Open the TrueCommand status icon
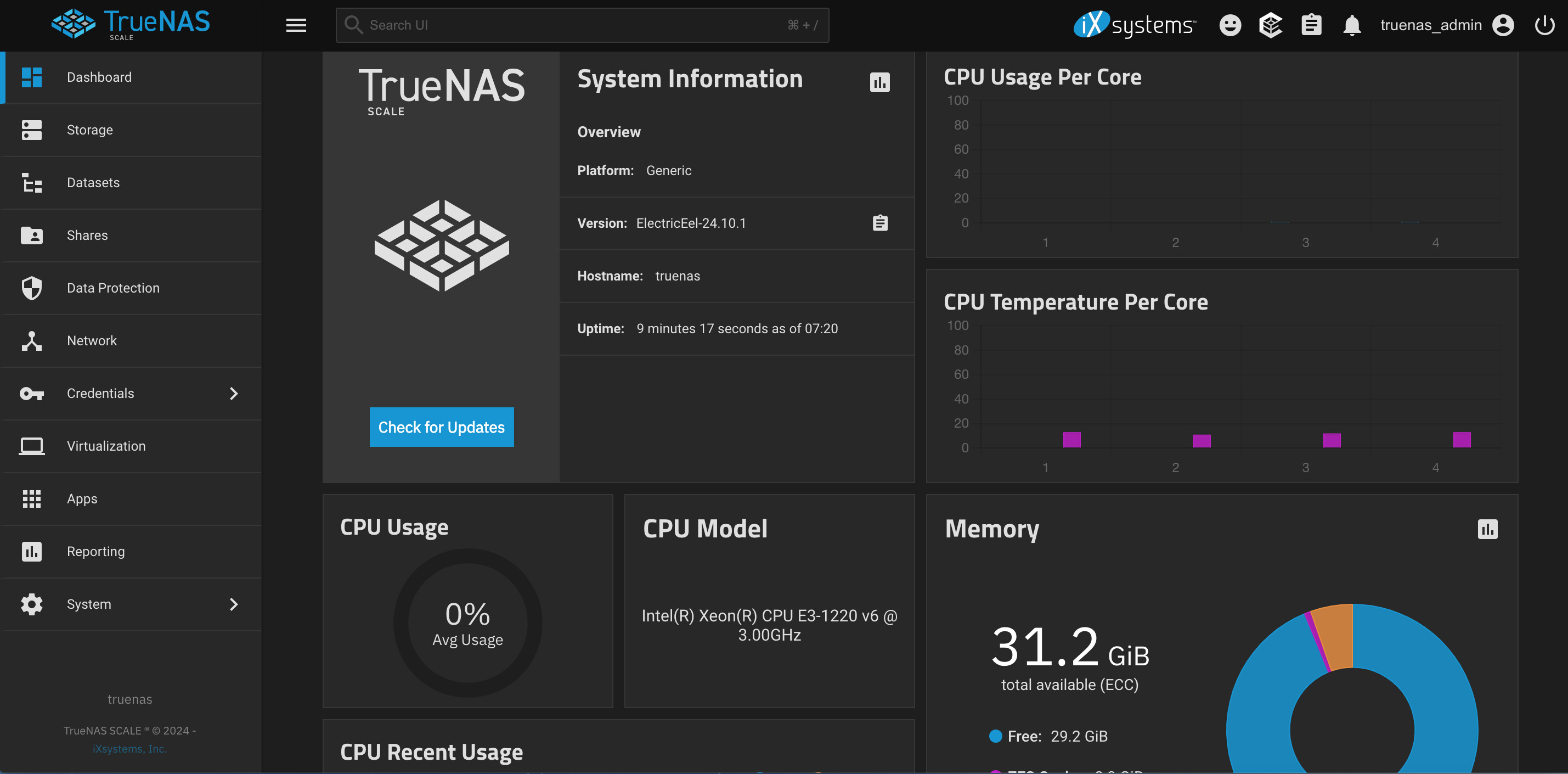The image size is (1568, 774). [x=1270, y=25]
